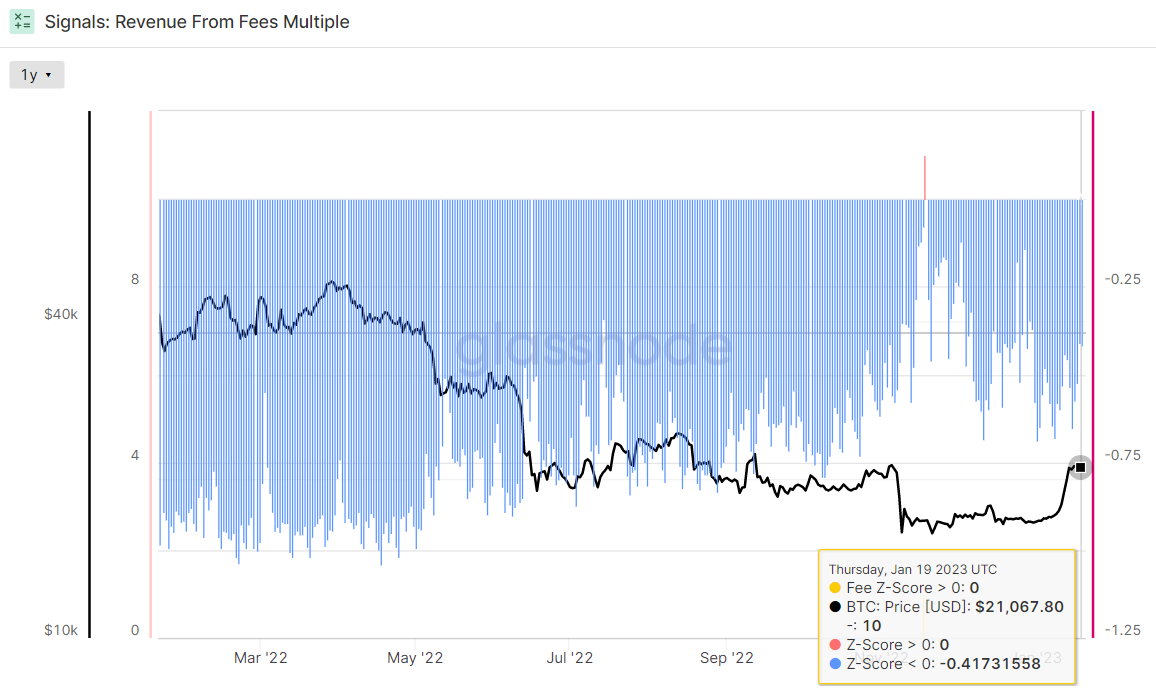This screenshot has height=692, width=1156.
Task: Click the $10k price axis label
Action: click(x=60, y=631)
